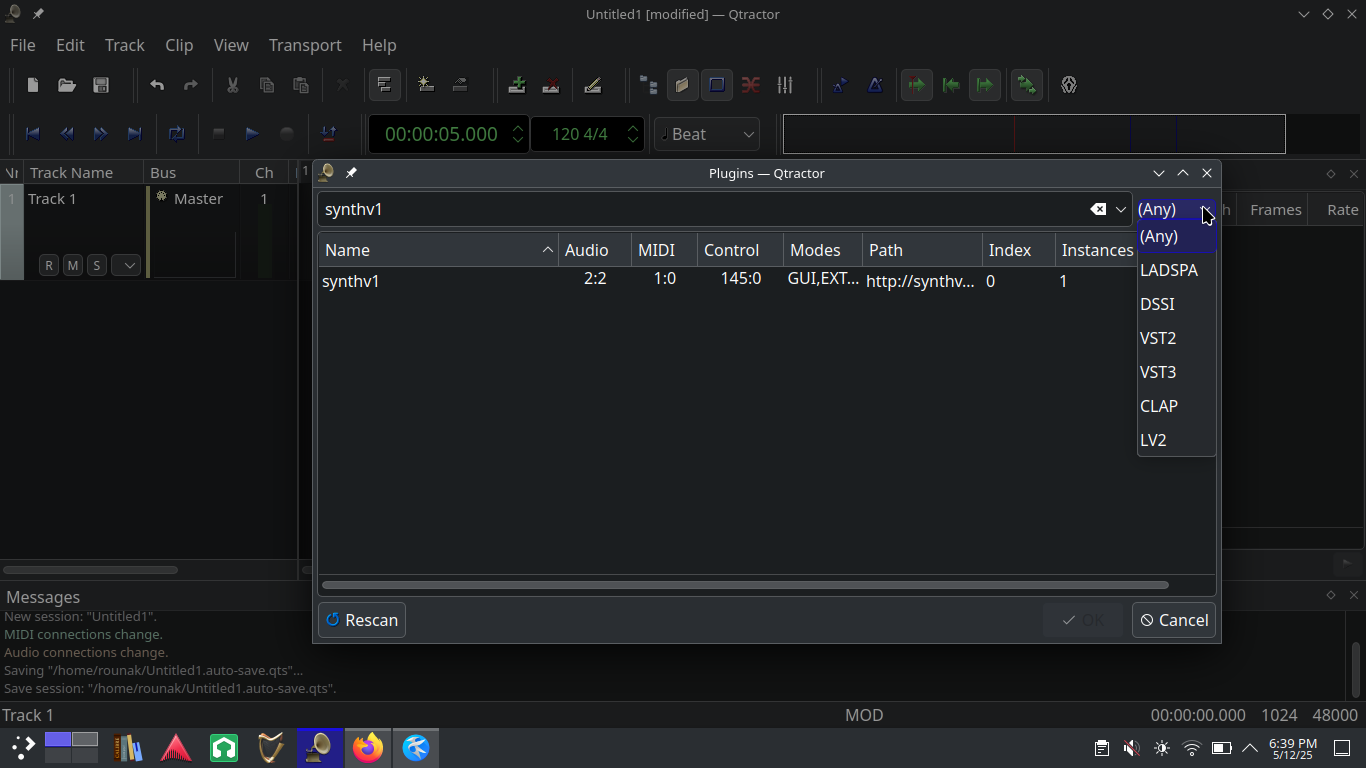Open the Edit menu
The height and width of the screenshot is (768, 1366).
click(x=70, y=45)
